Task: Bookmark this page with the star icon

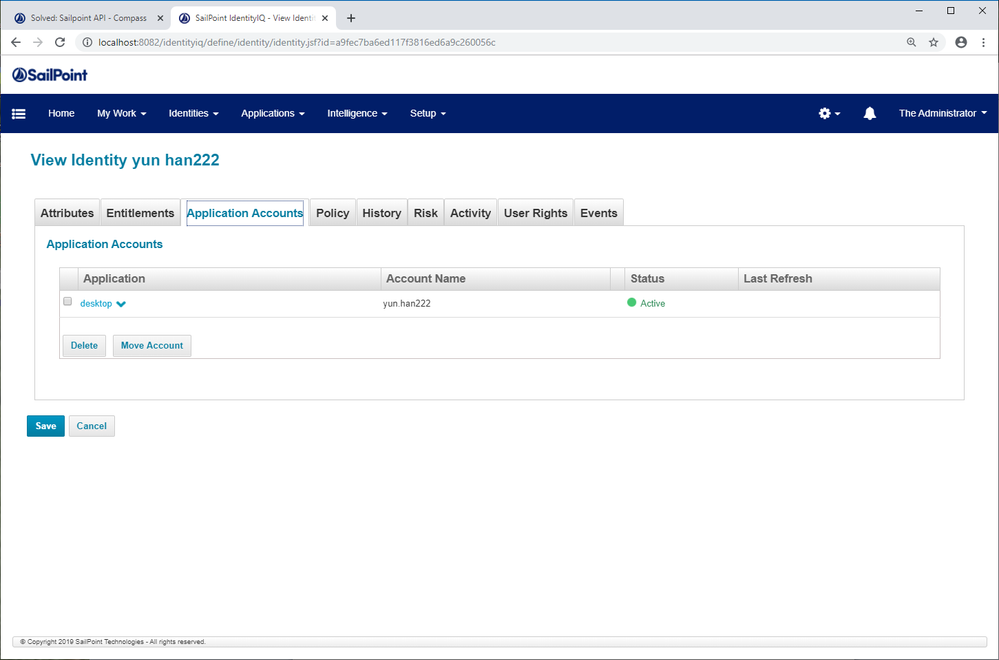Action: (x=933, y=43)
